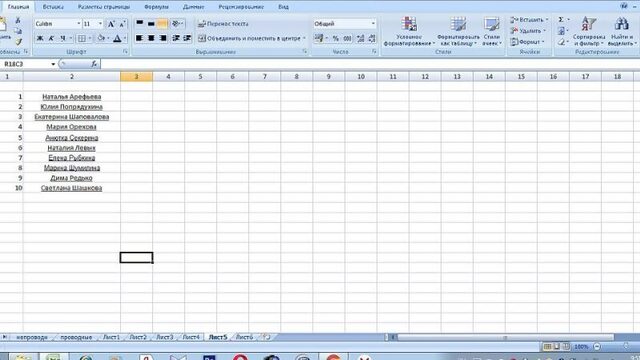This screenshot has height=360, width=640.
Task: Toggle wrap text (Перенос текста)
Action: [x=223, y=24]
